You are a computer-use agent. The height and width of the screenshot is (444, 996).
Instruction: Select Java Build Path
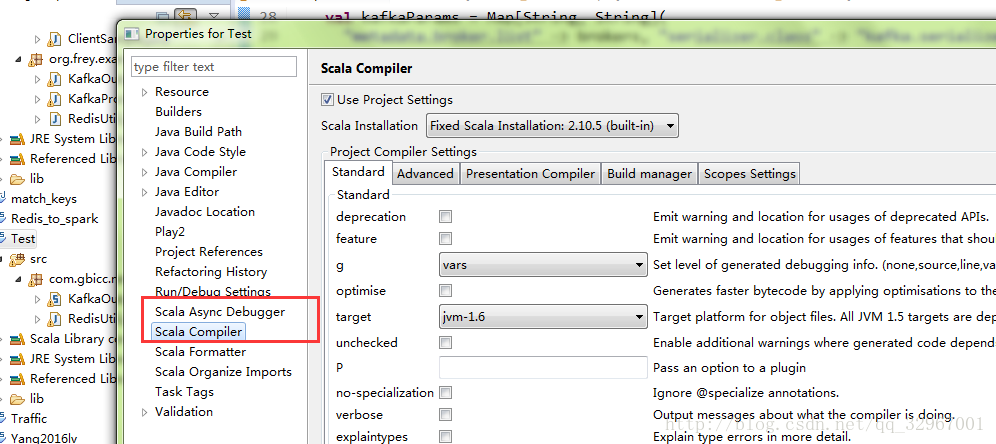(198, 132)
